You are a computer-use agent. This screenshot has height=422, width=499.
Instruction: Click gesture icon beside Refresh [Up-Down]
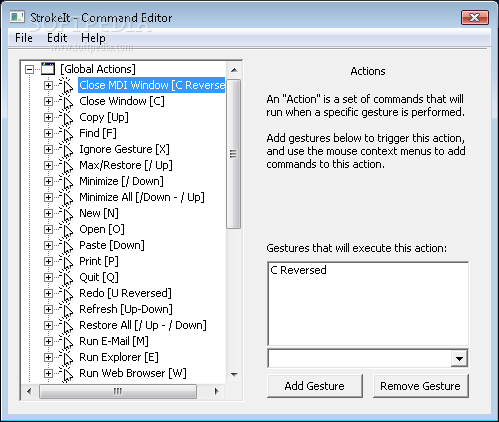(66, 310)
